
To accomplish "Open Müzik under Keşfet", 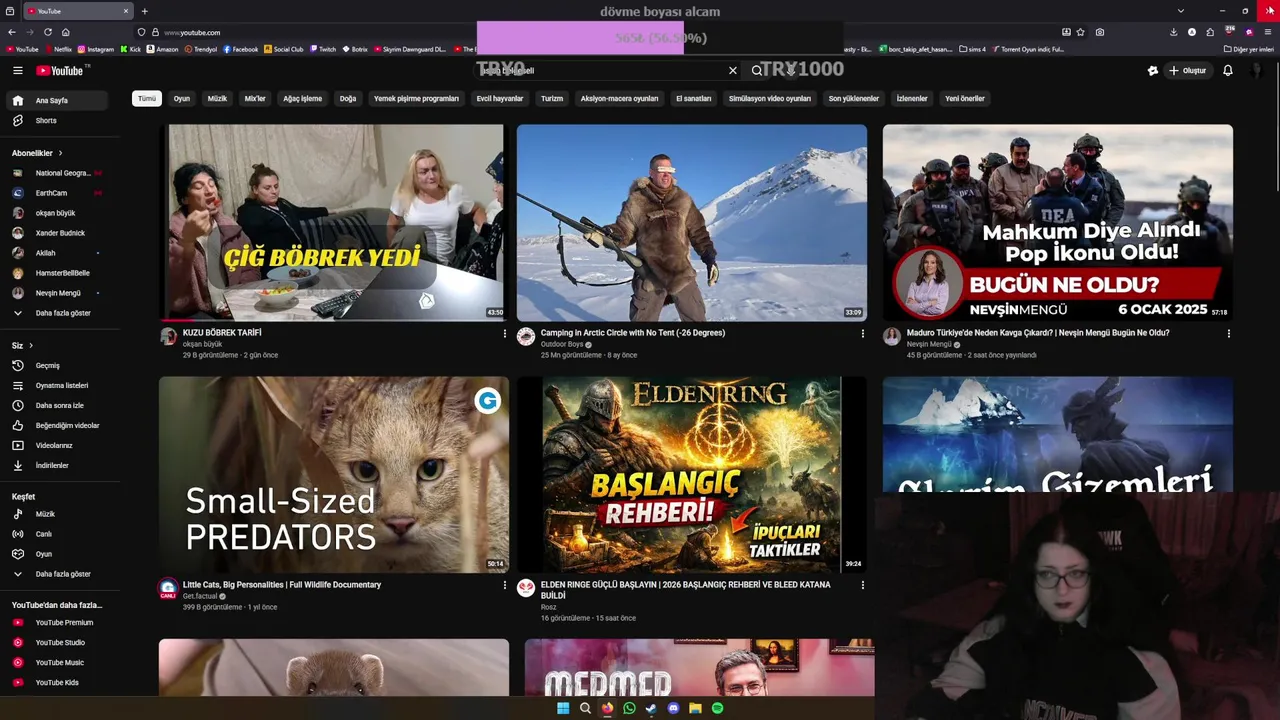I will (x=58, y=514).
